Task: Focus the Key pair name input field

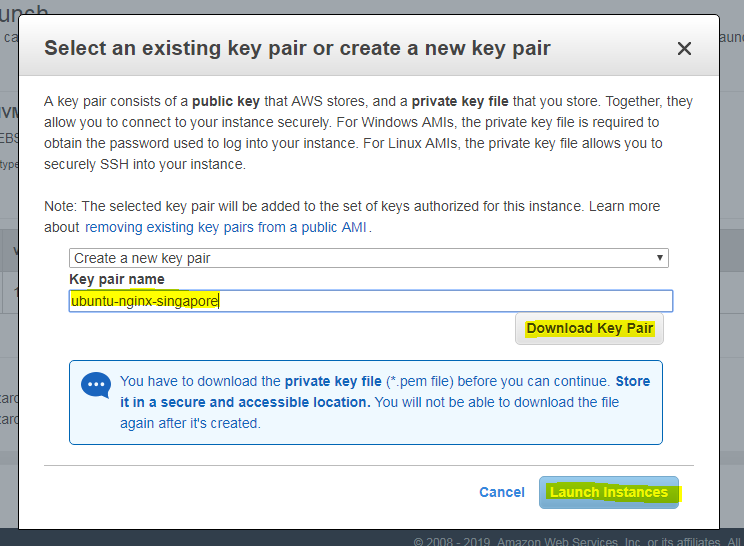Action: click(x=371, y=301)
